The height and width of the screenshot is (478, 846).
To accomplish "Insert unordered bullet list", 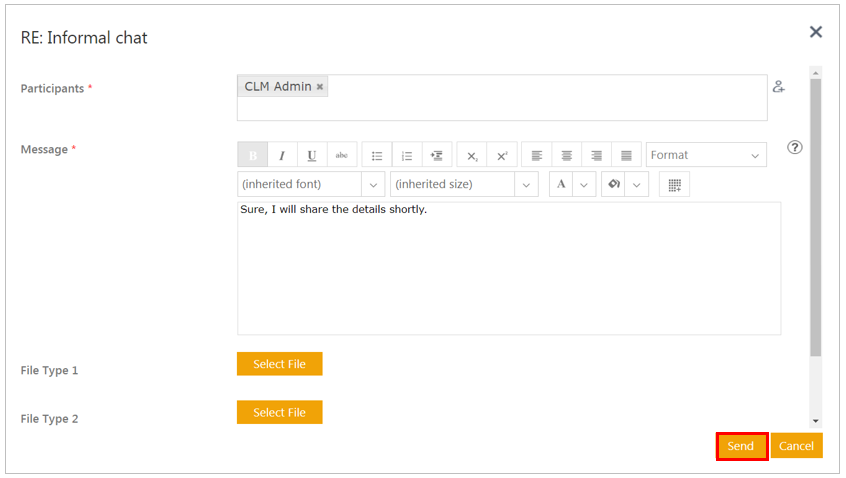I will tap(377, 155).
